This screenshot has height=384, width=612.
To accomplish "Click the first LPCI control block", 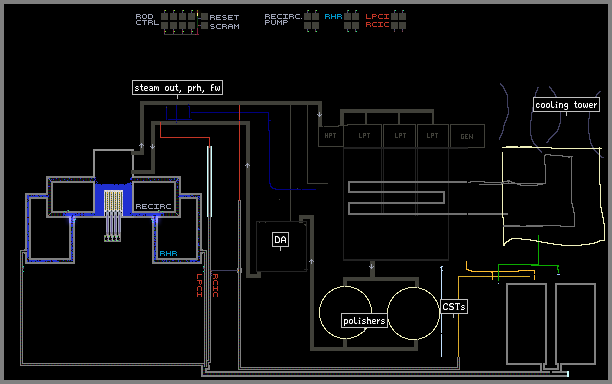I will pos(395,16).
